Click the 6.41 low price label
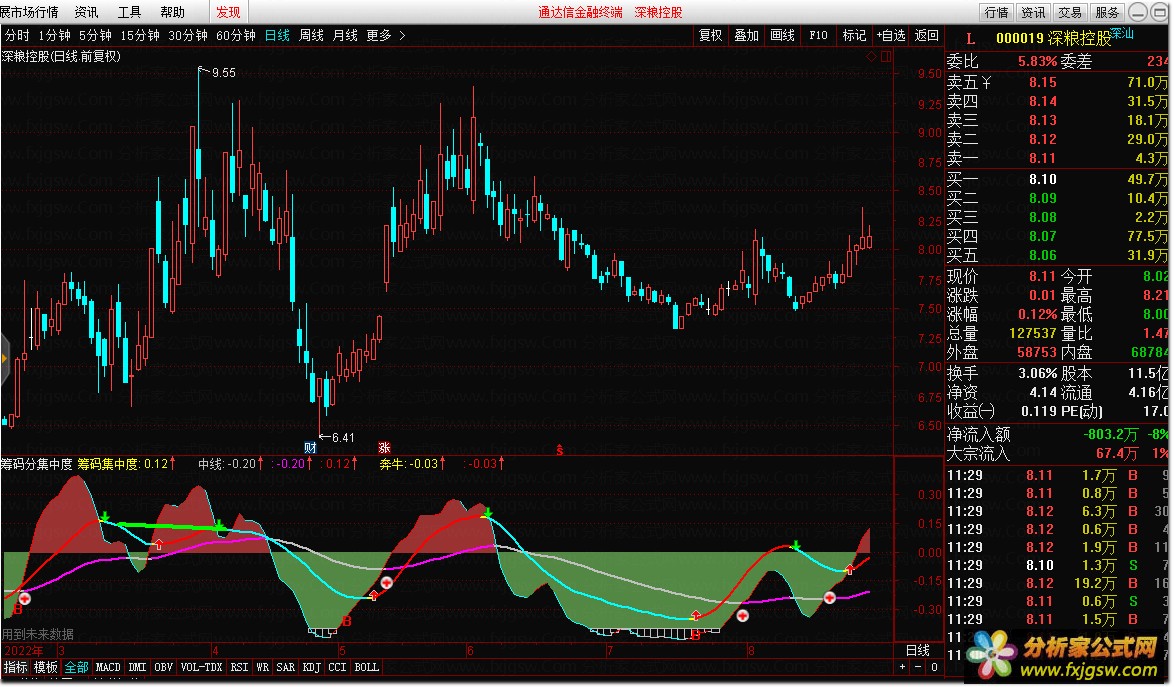Image resolution: width=1174 pixels, height=687 pixels. click(x=343, y=437)
